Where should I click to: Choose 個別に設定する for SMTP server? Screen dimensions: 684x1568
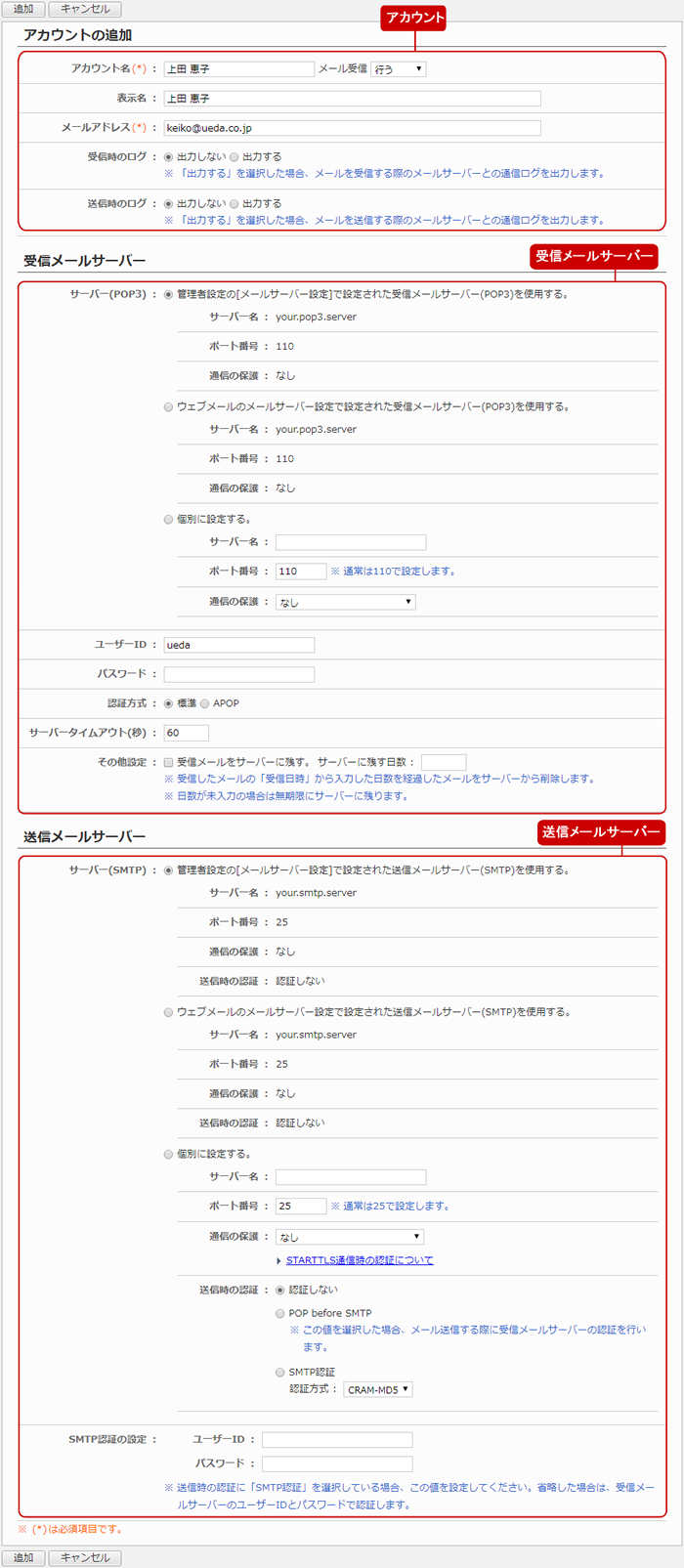coord(169,1155)
